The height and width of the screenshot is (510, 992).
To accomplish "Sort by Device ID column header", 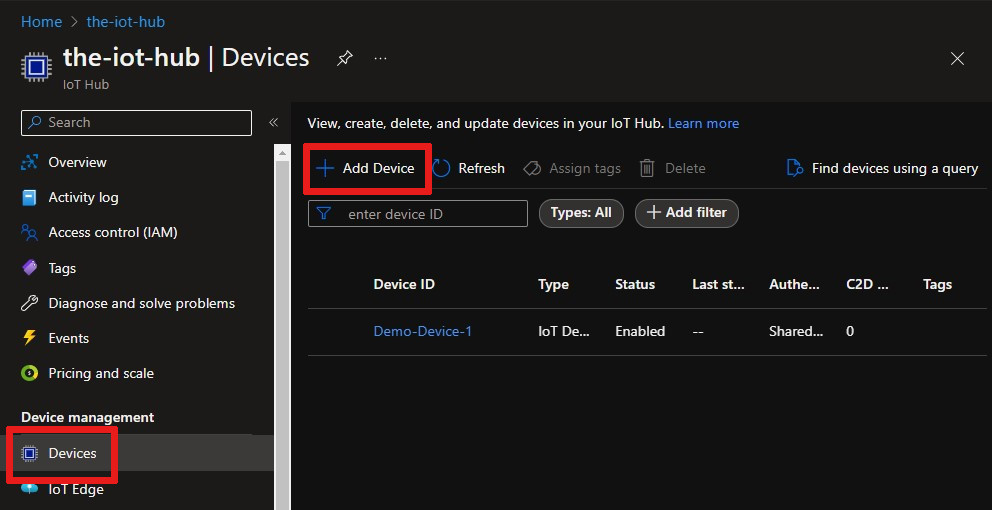I will click(404, 285).
